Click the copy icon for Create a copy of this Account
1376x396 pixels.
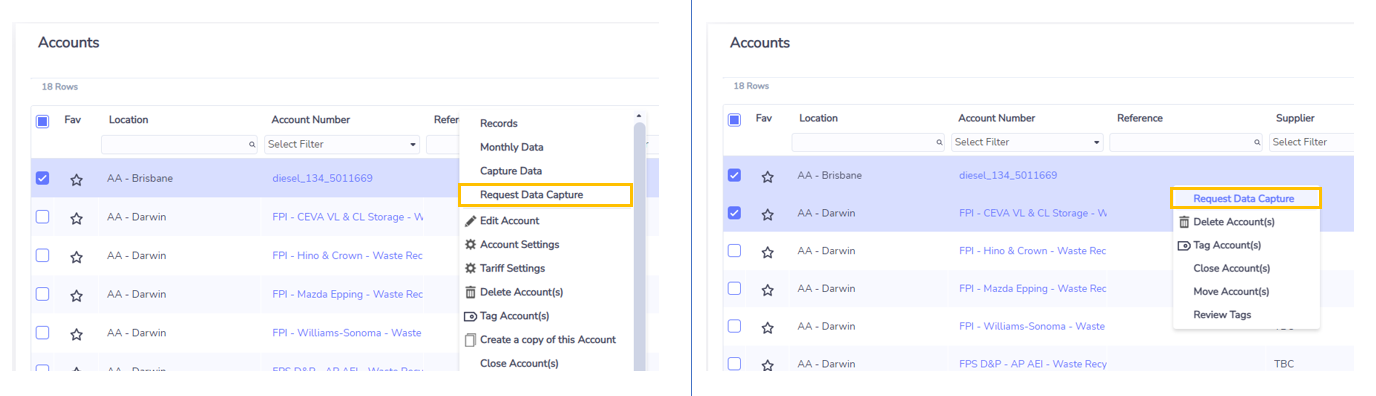coord(470,340)
